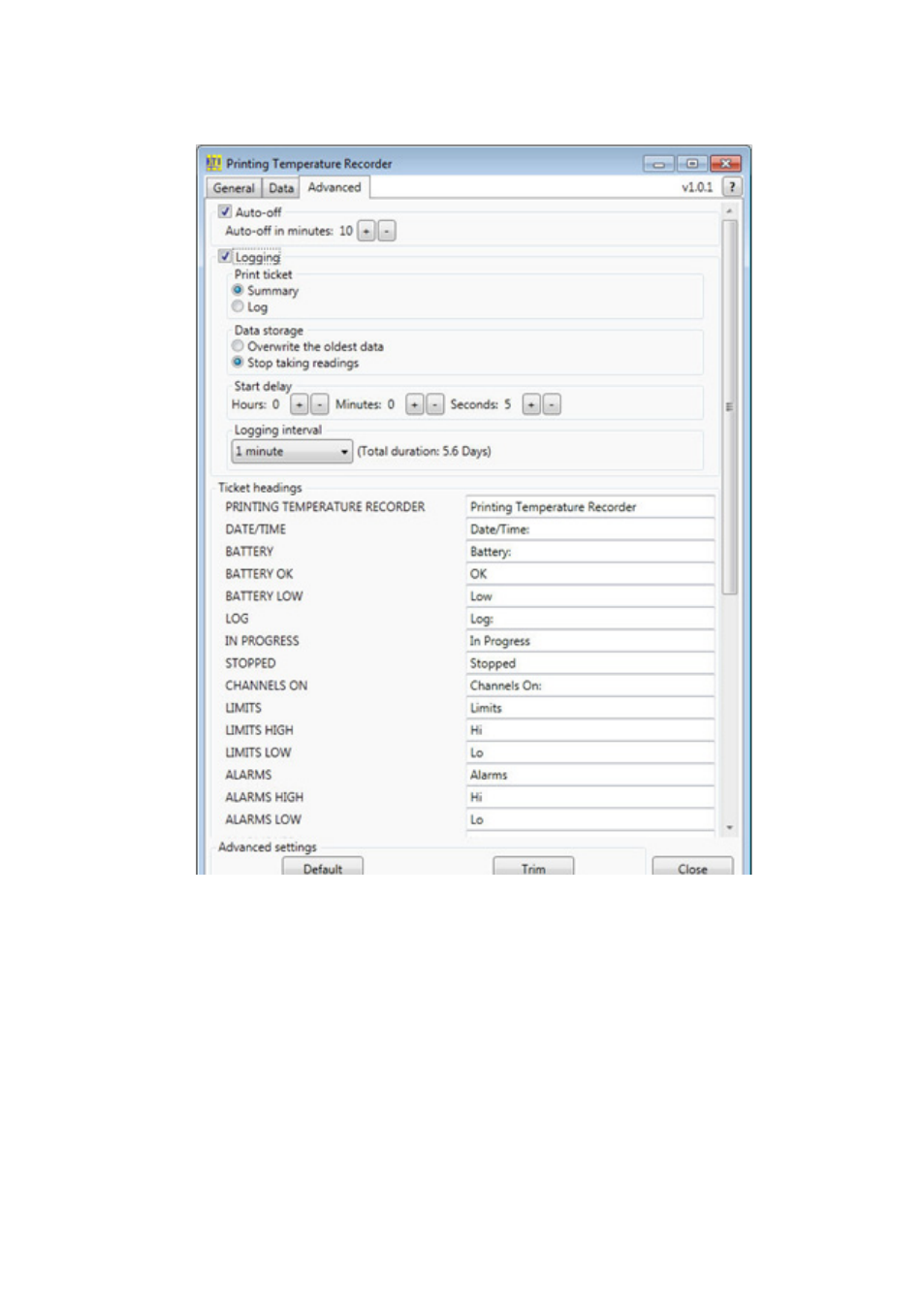Viewport: 924px width, 1311px height.
Task: Click the vertical scrollbar thumb
Action: (729, 406)
